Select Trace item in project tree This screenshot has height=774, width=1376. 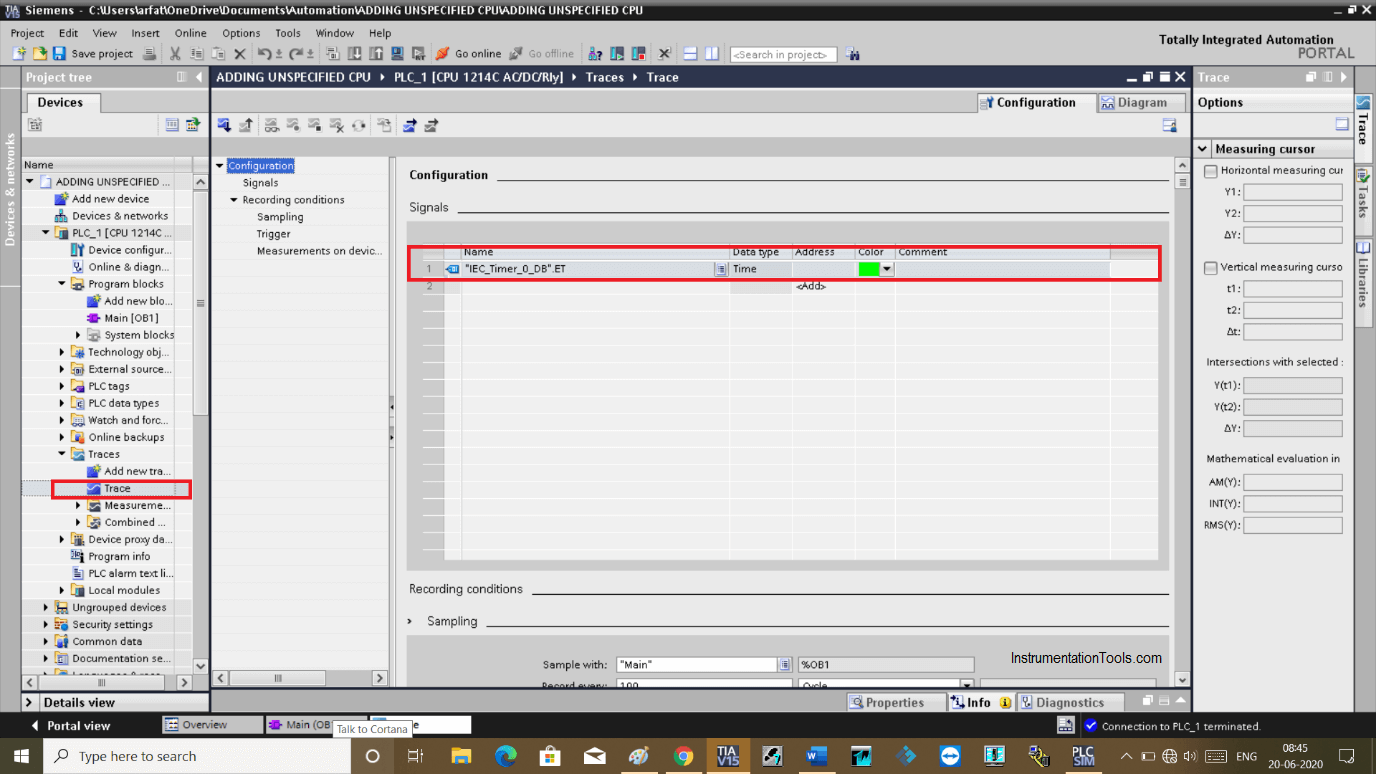pos(117,488)
